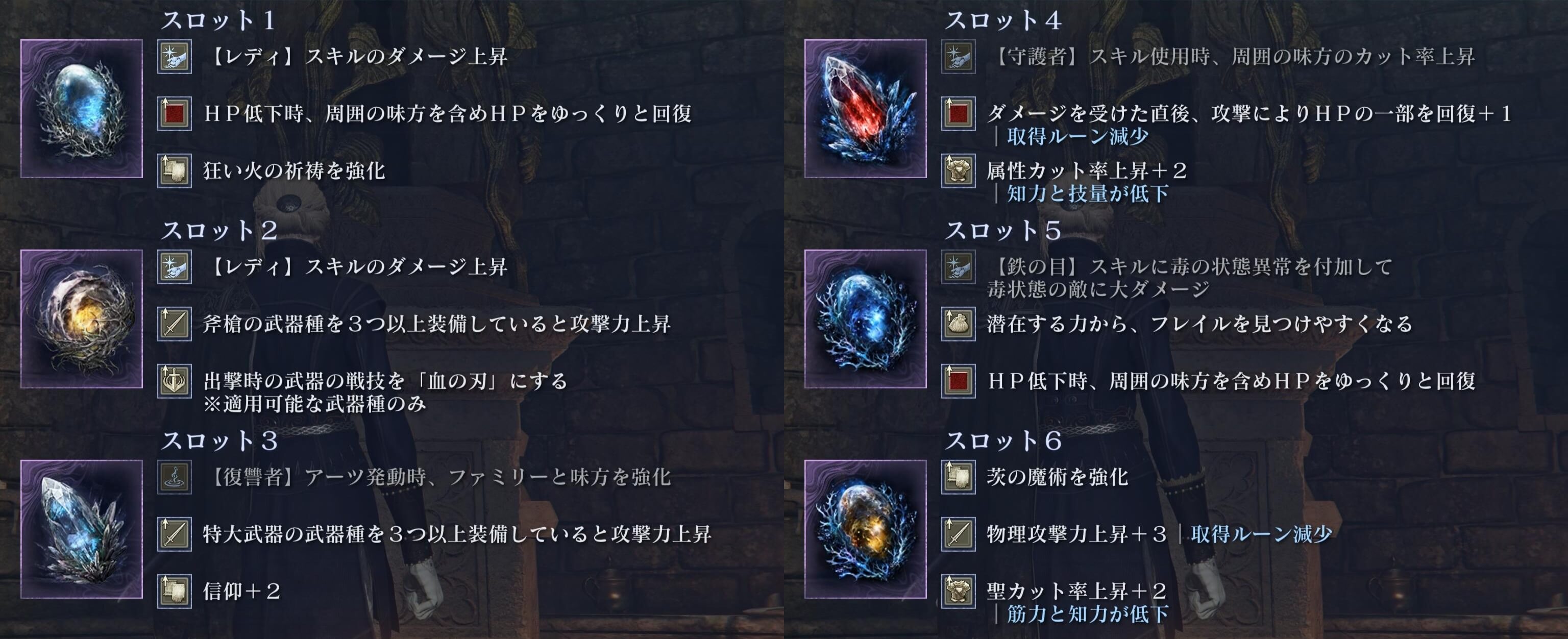Select the blue coral relic in Slot 5
Viewport: 1568px width, 639px height.
866,319
